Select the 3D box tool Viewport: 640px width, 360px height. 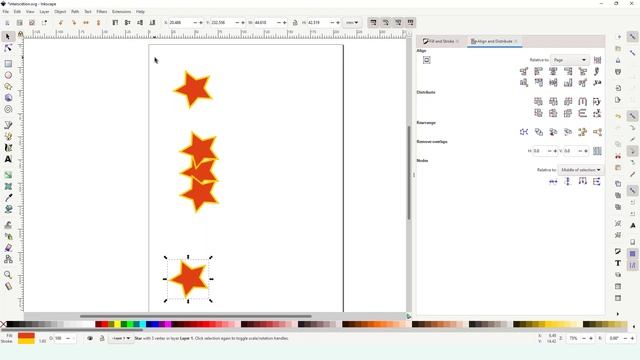8,98
